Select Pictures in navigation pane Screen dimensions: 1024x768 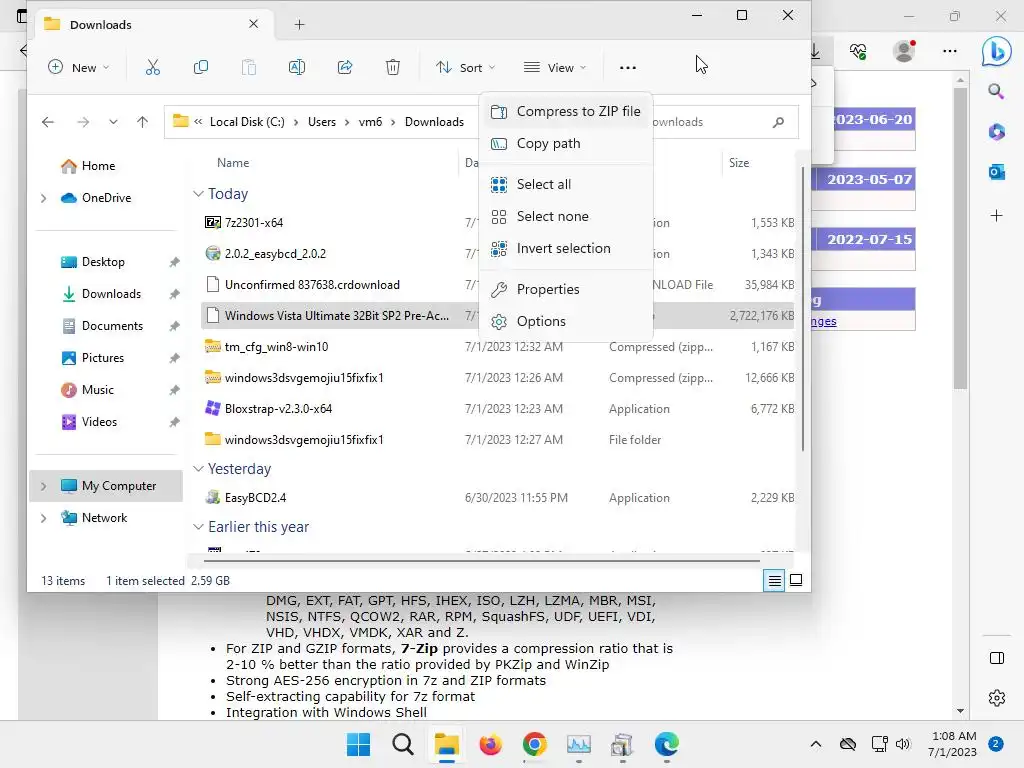(x=104, y=358)
